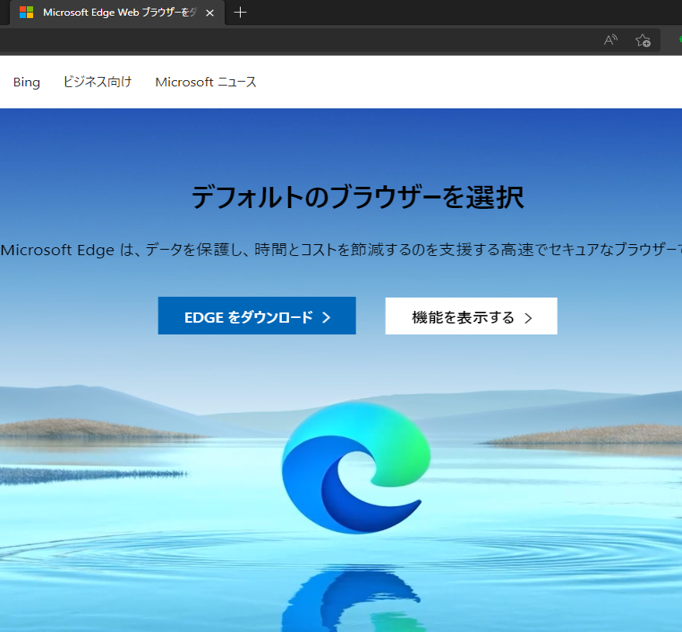Image resolution: width=682 pixels, height=632 pixels.
Task: Click the Microsoft Edge は、データを保護し description text
Action: pos(341,250)
